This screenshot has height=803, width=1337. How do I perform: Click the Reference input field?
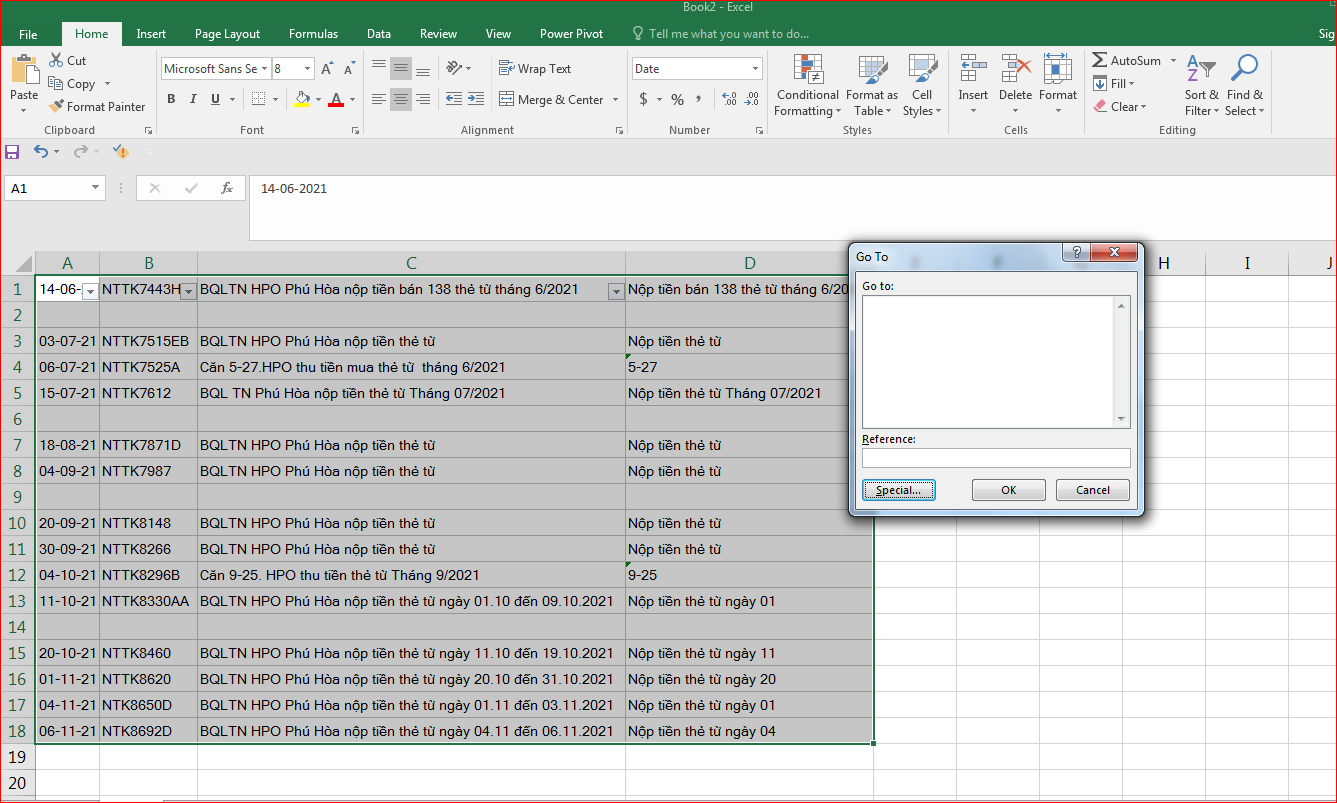click(996, 458)
